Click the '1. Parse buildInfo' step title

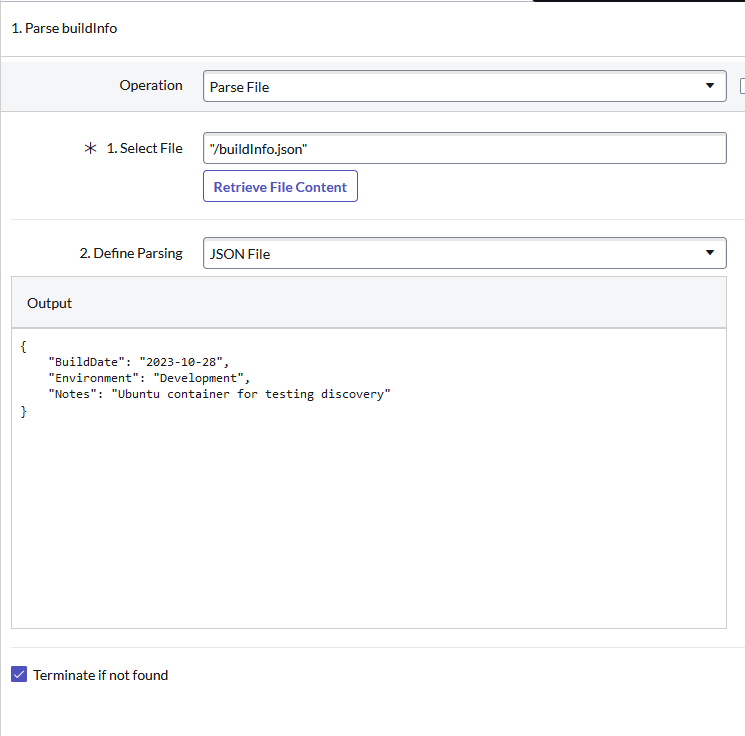point(64,29)
